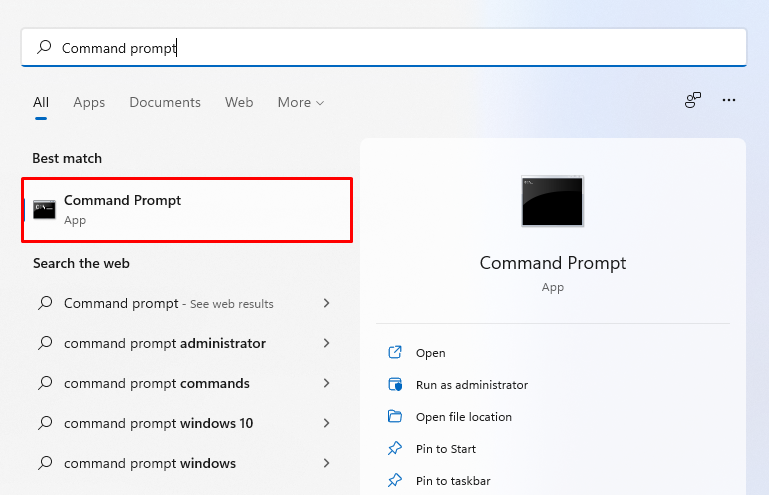769x495 pixels.
Task: Click the Command Prompt icon in Best match
Action: point(44,209)
